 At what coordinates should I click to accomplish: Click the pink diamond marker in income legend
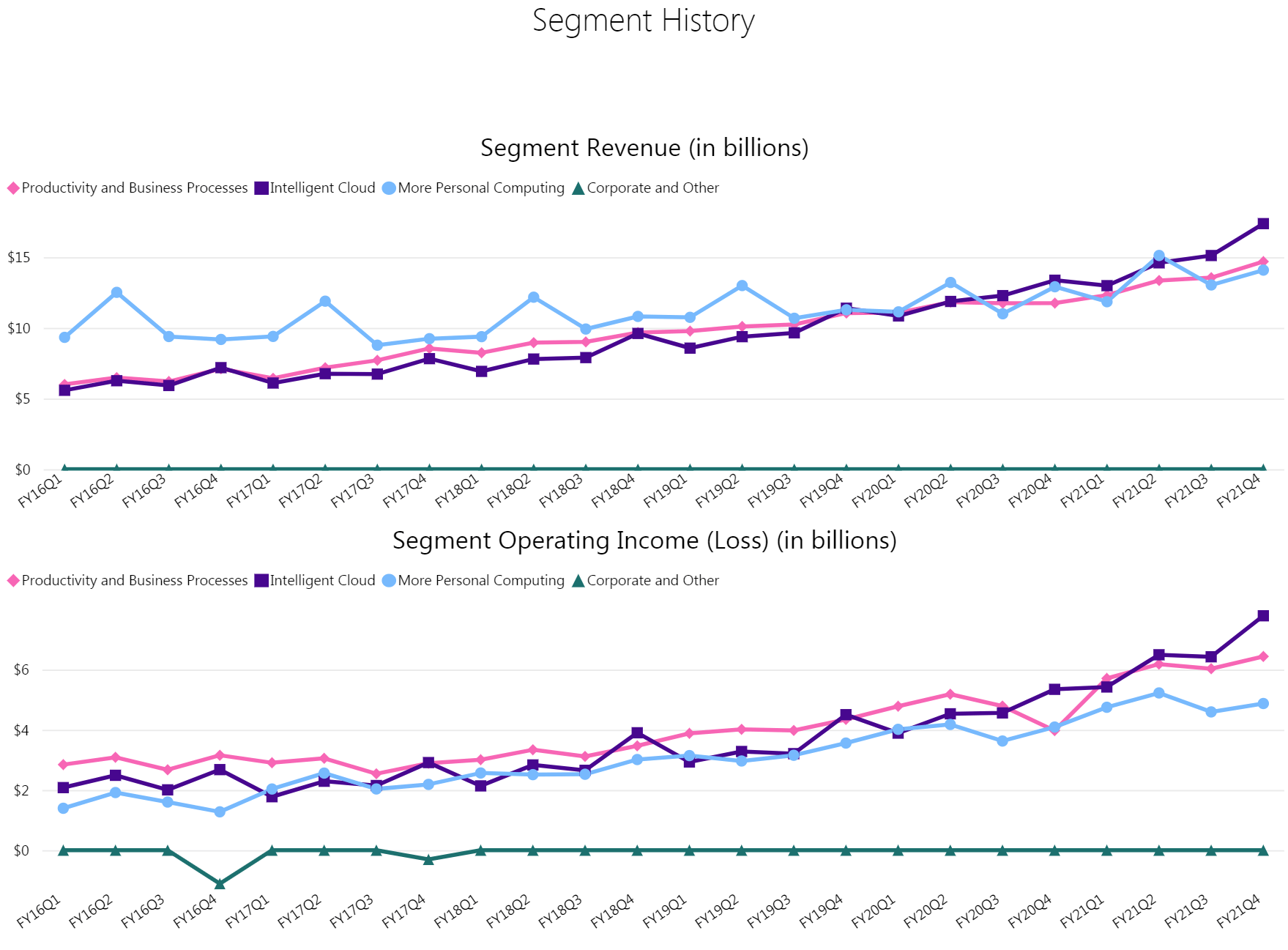[13, 580]
